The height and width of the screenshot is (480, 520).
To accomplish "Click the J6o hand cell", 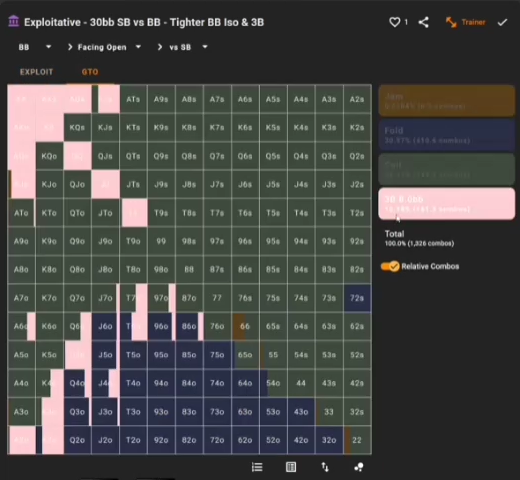I will (105, 326).
